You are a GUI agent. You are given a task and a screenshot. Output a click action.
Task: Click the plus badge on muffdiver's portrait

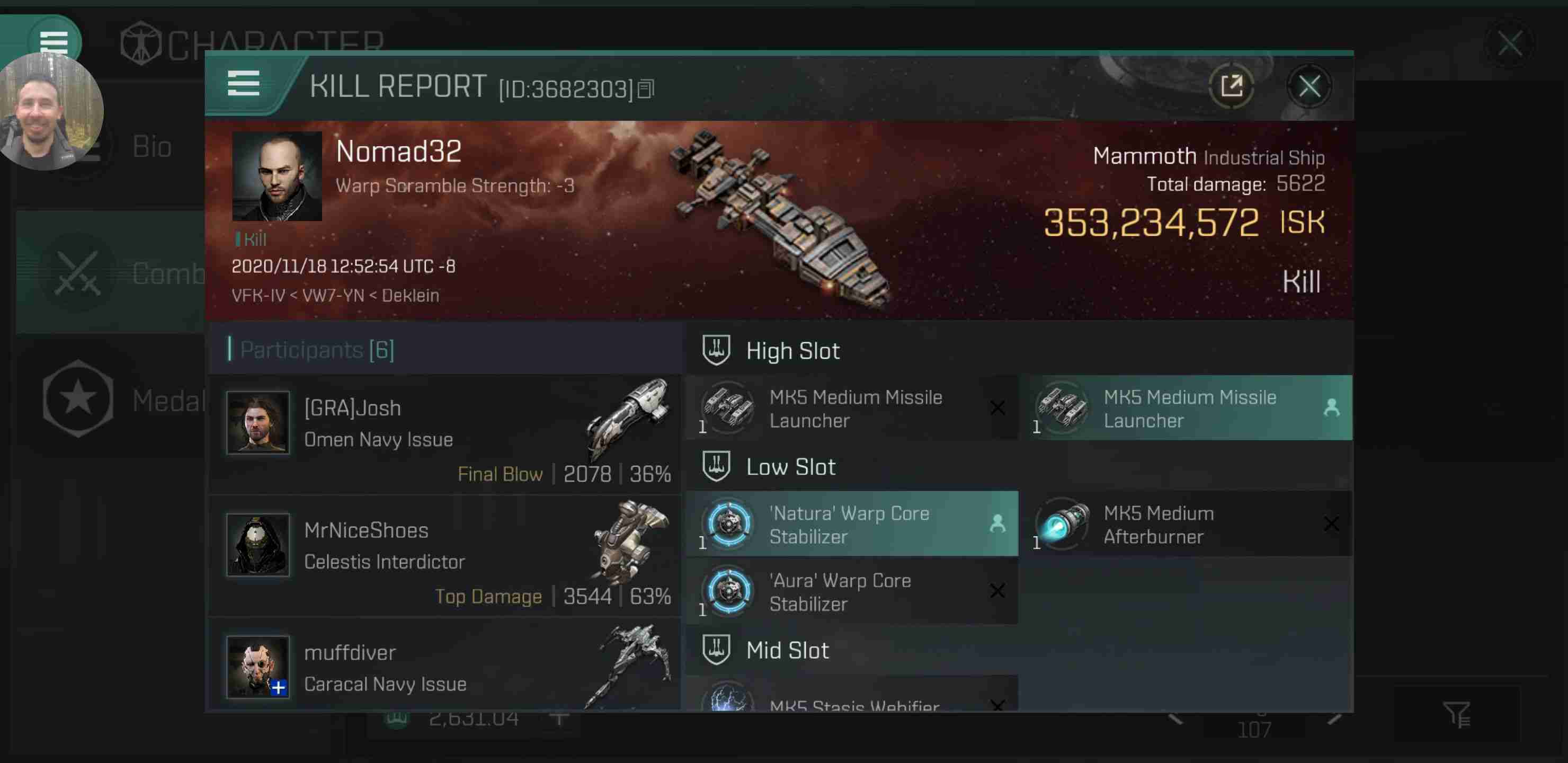[x=279, y=687]
